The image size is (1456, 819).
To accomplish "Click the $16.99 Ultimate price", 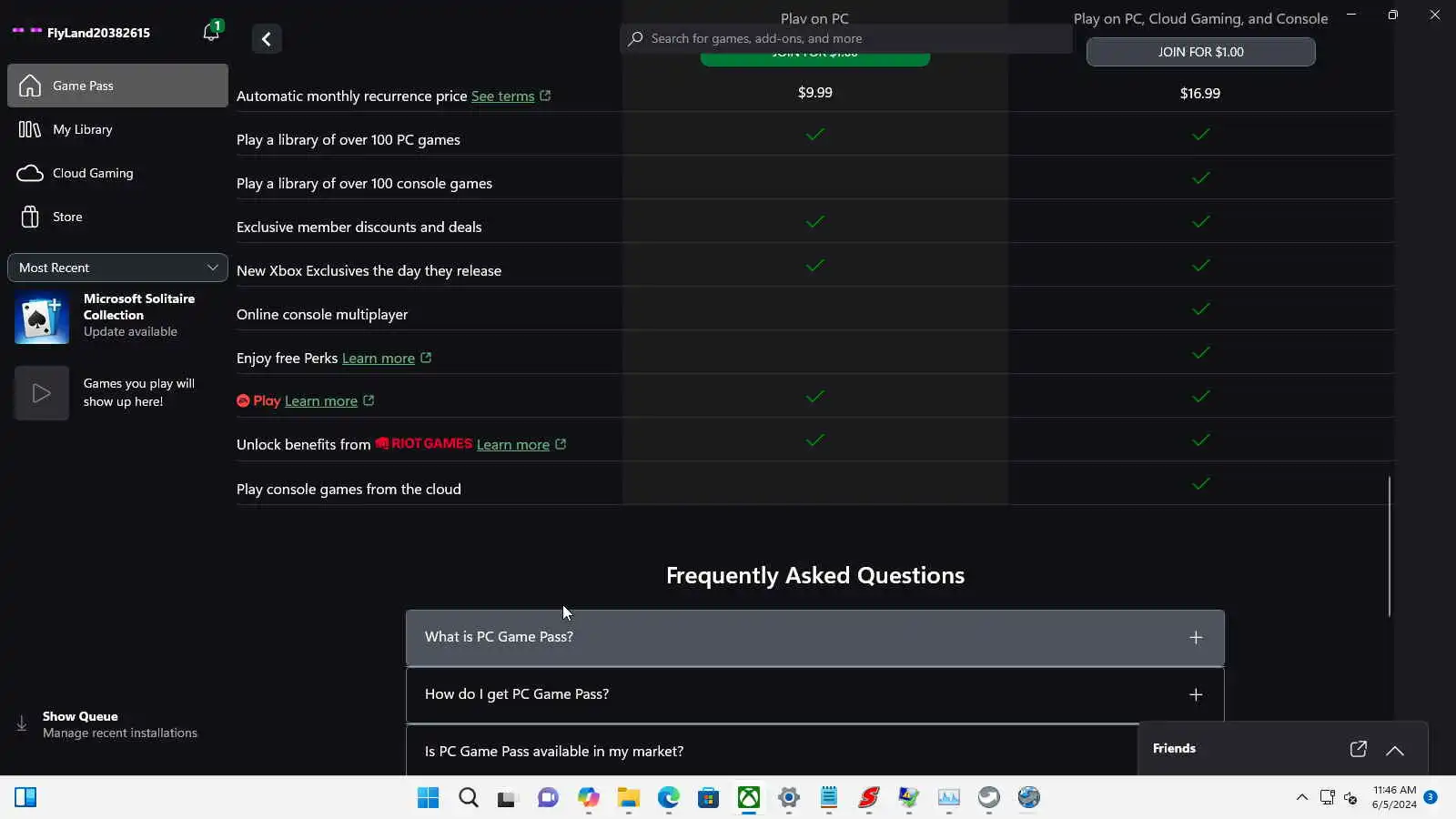I will (x=1200, y=93).
